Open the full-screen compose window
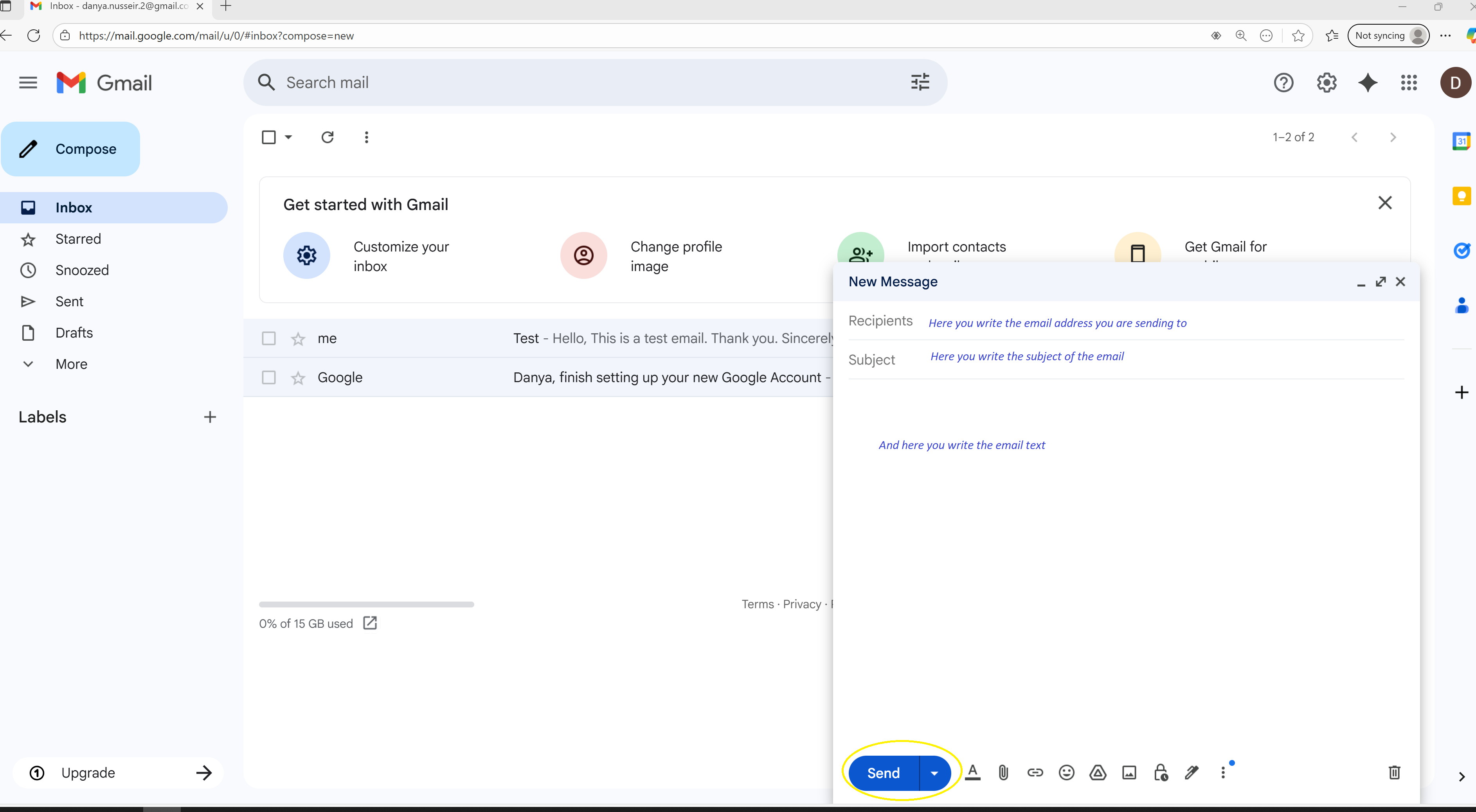Screen dimensions: 1476x812 1380,282
